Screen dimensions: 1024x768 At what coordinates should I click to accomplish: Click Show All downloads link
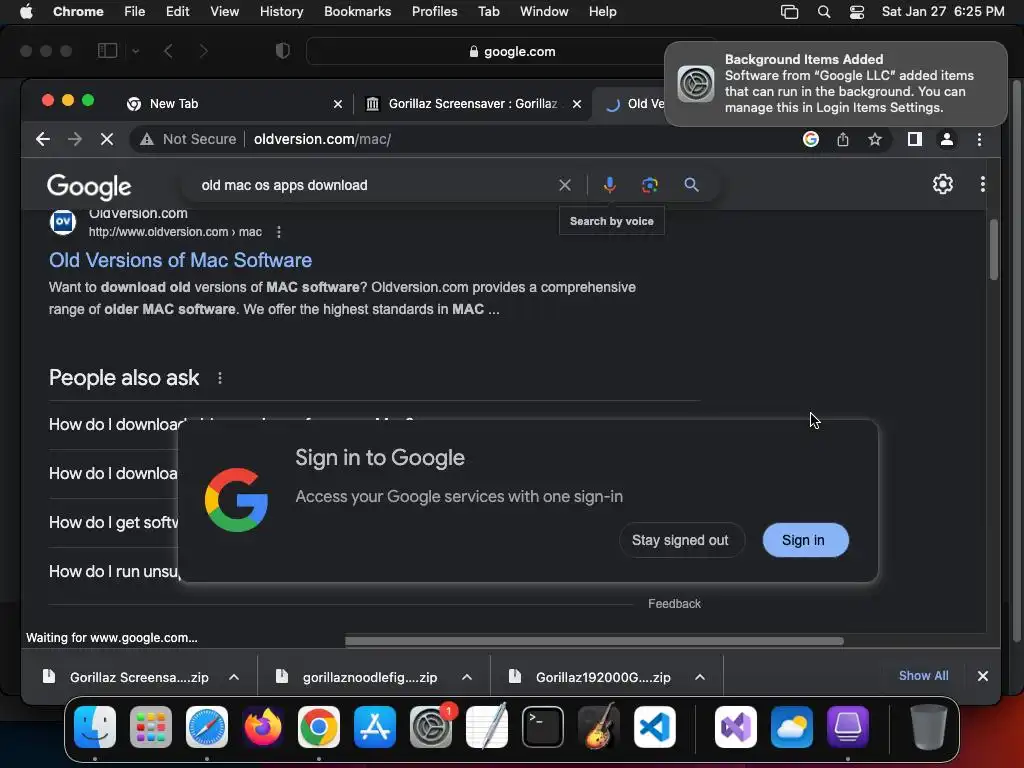tap(923, 676)
